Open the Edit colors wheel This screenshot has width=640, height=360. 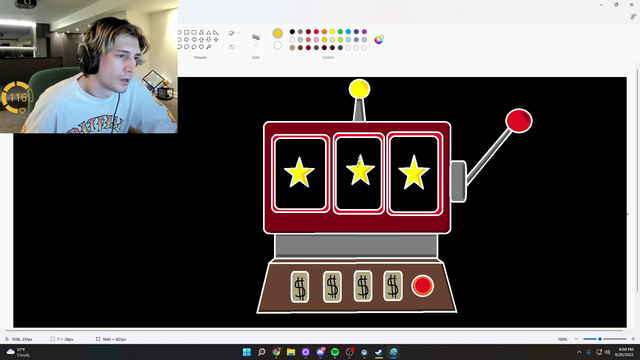click(x=379, y=40)
